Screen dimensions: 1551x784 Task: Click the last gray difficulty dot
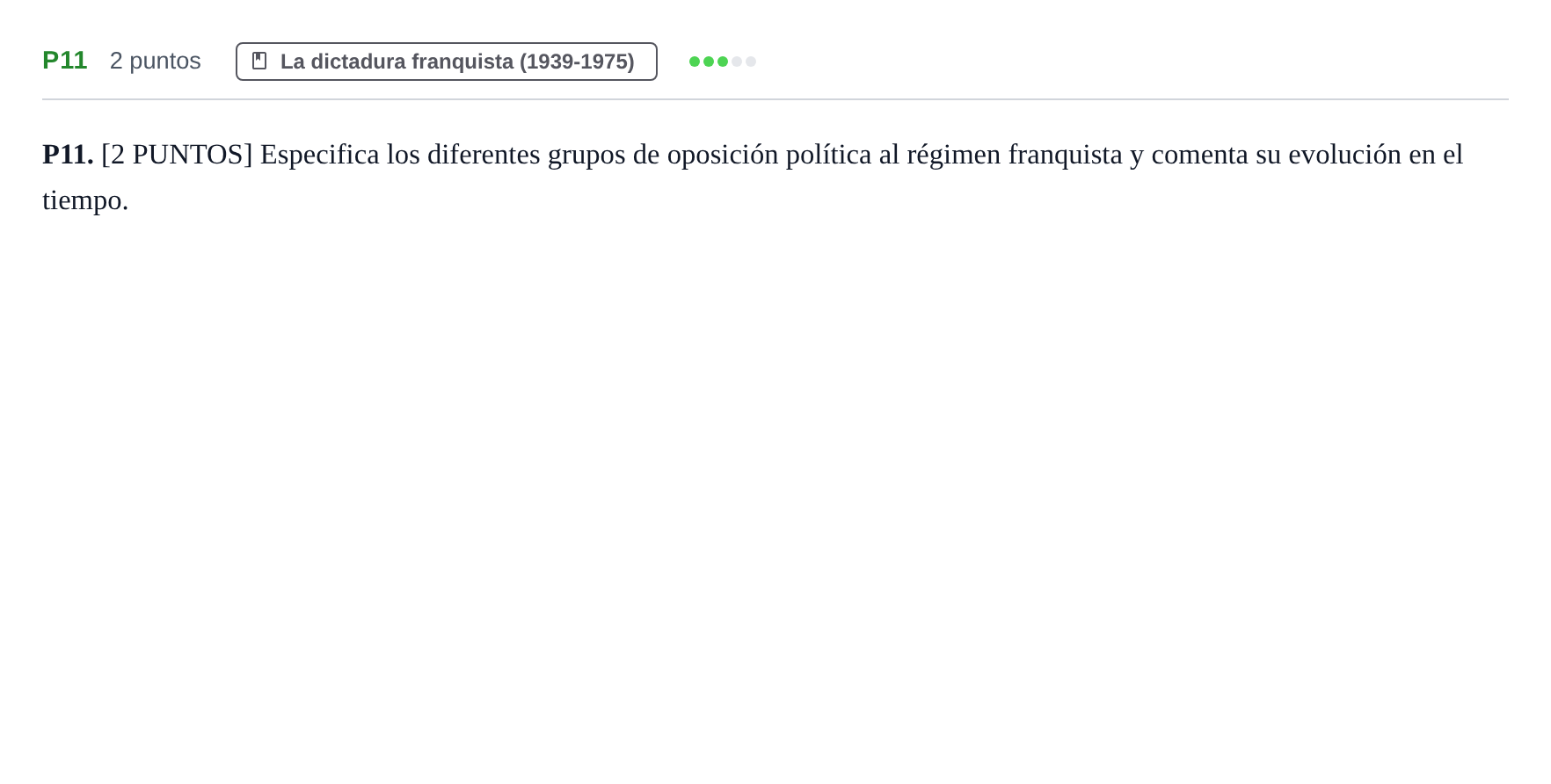point(751,62)
